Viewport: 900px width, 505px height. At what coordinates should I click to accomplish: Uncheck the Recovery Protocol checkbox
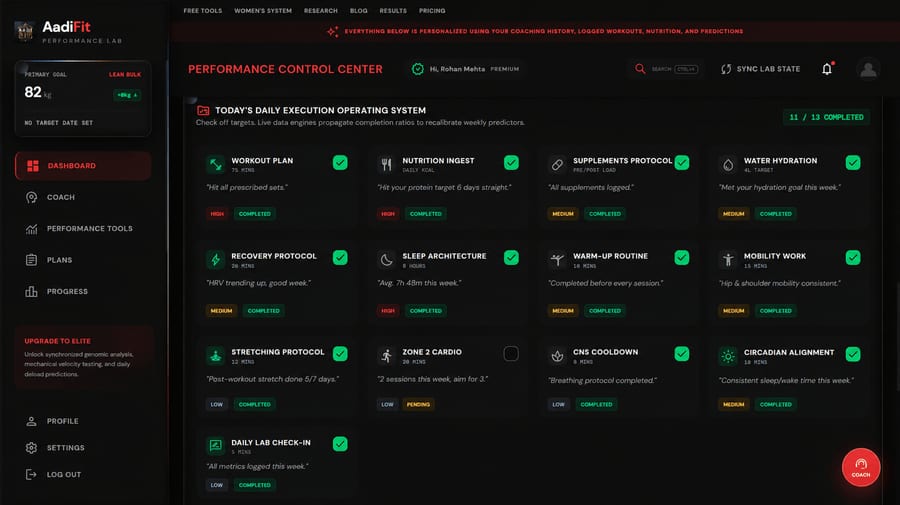[x=340, y=258]
